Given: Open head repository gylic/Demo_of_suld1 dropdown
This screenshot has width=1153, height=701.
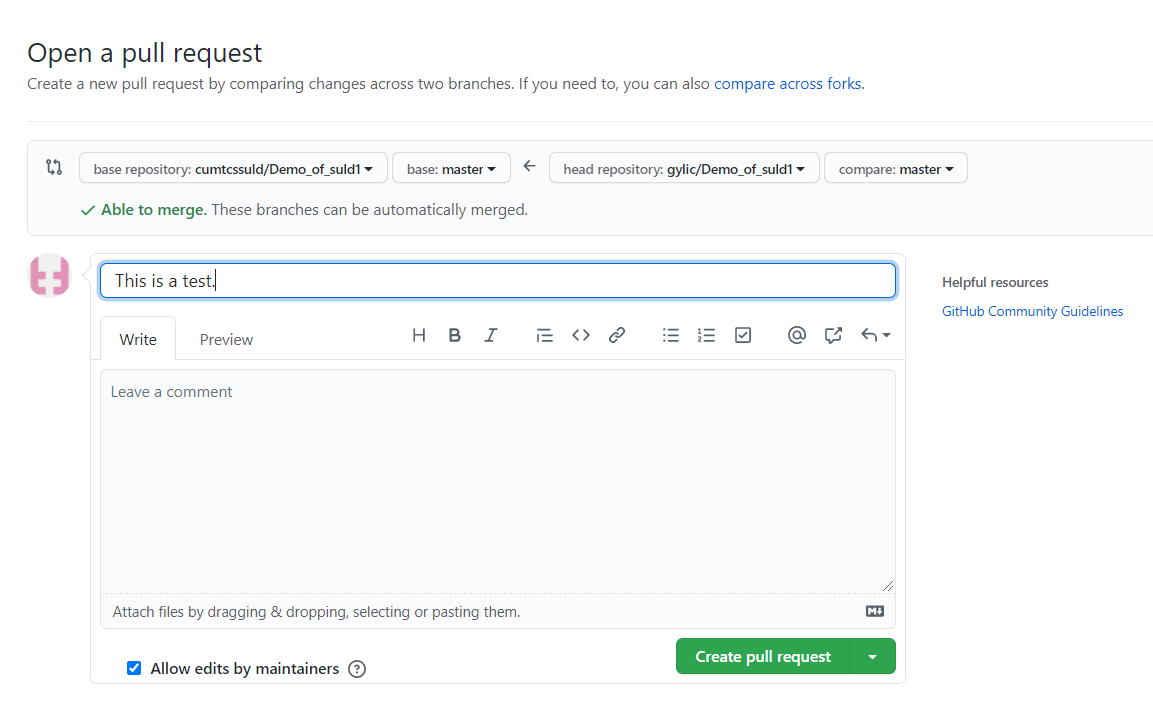Looking at the screenshot, I should 684,168.
